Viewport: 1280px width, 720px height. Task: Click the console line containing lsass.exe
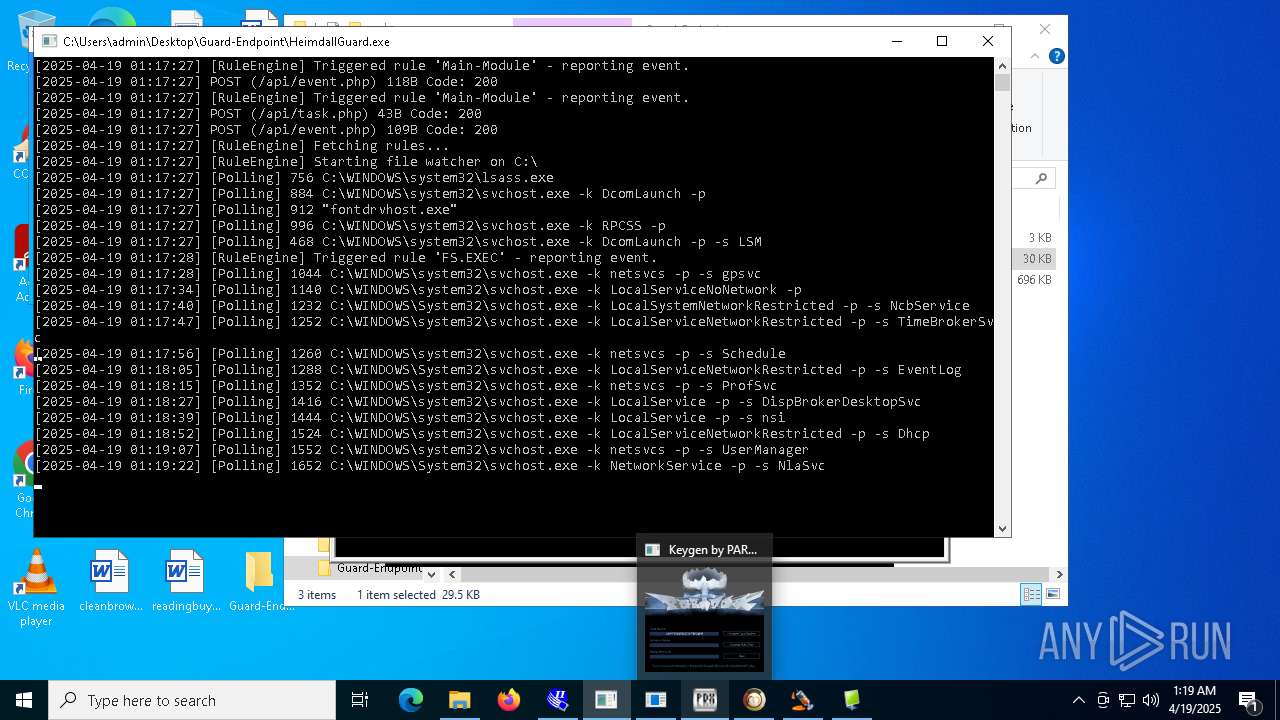coord(294,177)
